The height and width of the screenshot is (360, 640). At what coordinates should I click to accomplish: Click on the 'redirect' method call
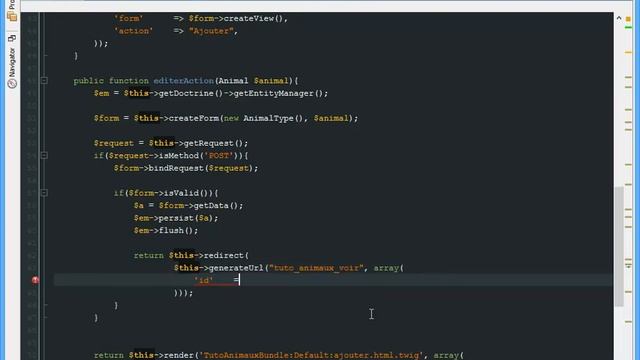point(223,255)
